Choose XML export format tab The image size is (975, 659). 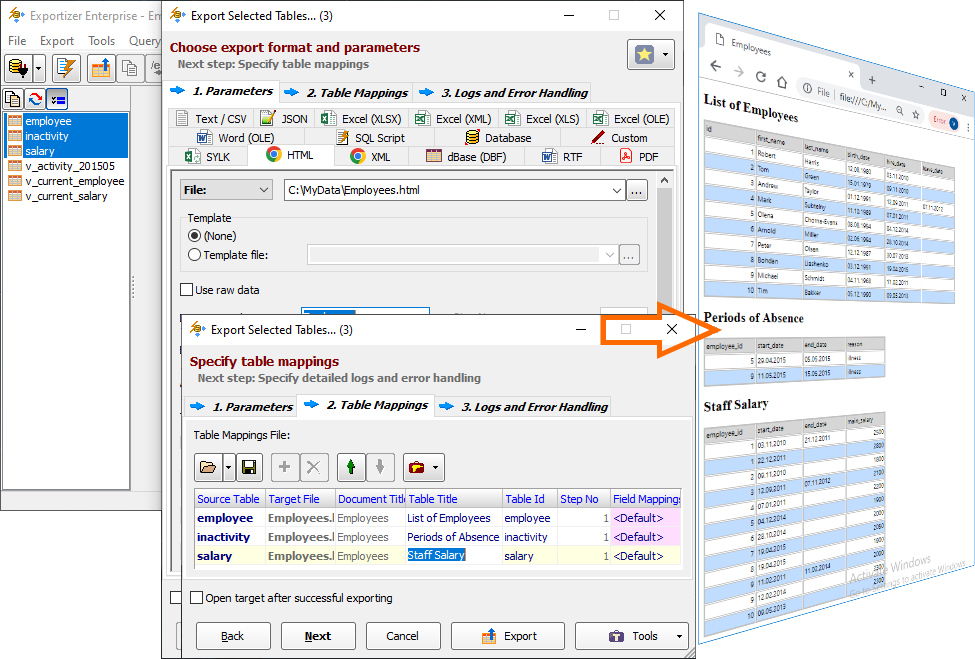[371, 157]
